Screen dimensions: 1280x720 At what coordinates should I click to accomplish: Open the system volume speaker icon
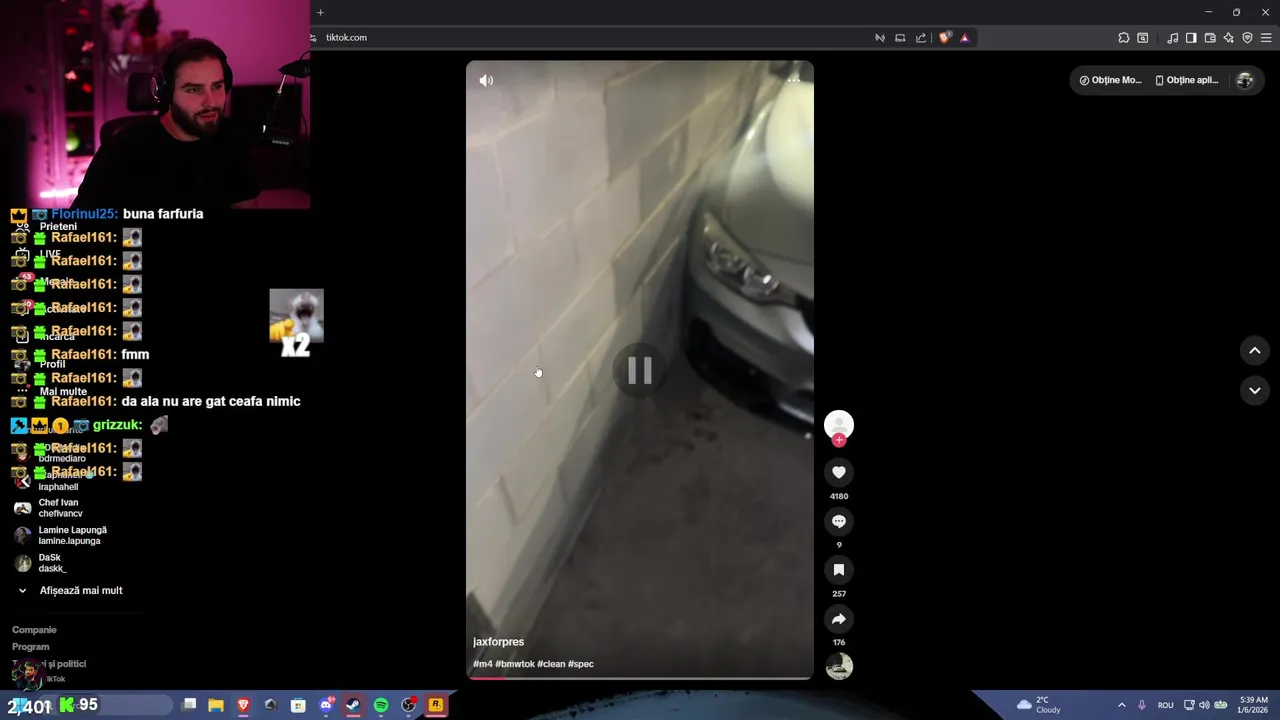[x=1204, y=705]
